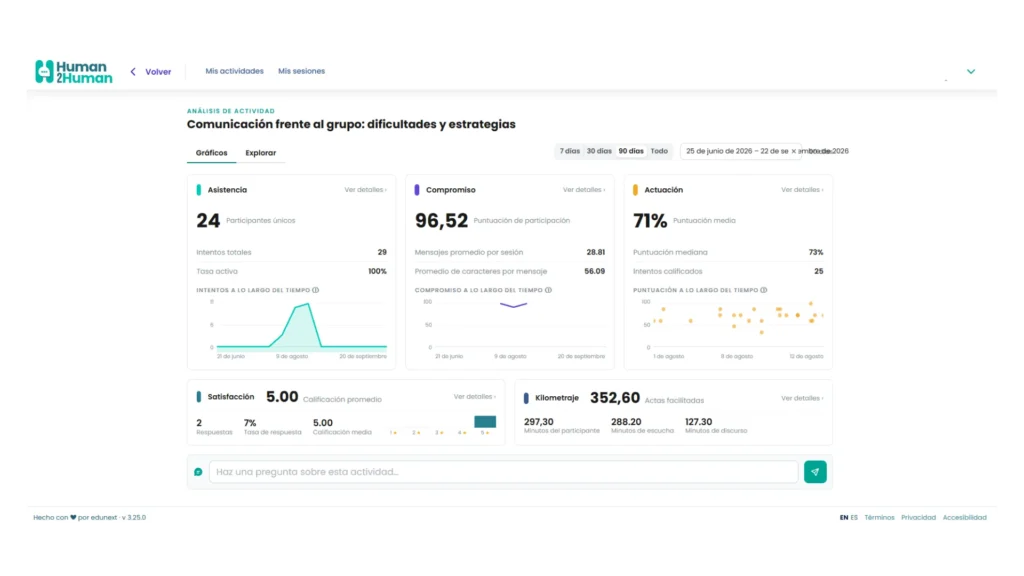Click the '297,30' Minutos del participante value
The height and width of the screenshot is (576, 1024).
[539, 423]
